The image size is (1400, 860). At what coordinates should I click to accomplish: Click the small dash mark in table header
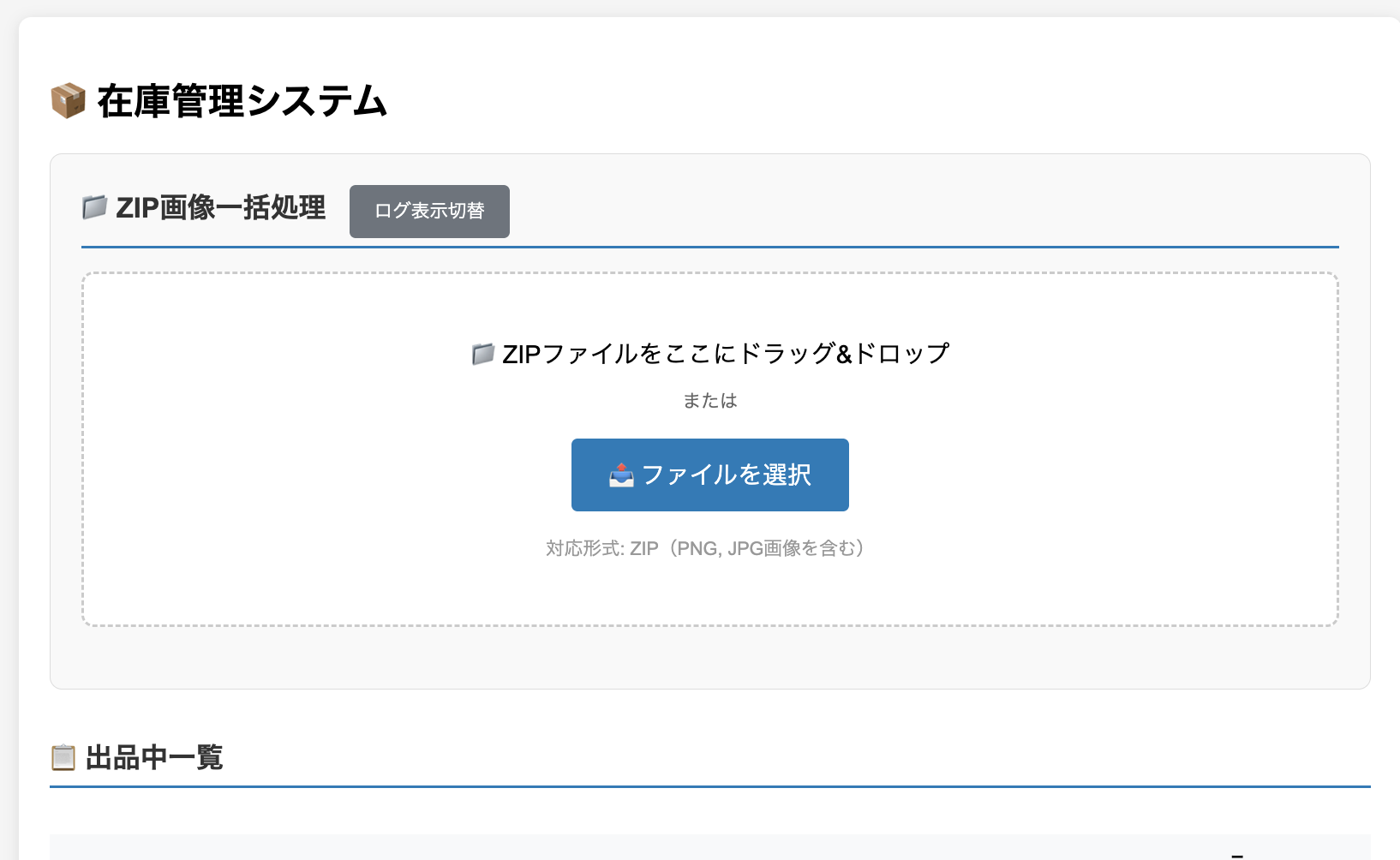tap(1236, 854)
